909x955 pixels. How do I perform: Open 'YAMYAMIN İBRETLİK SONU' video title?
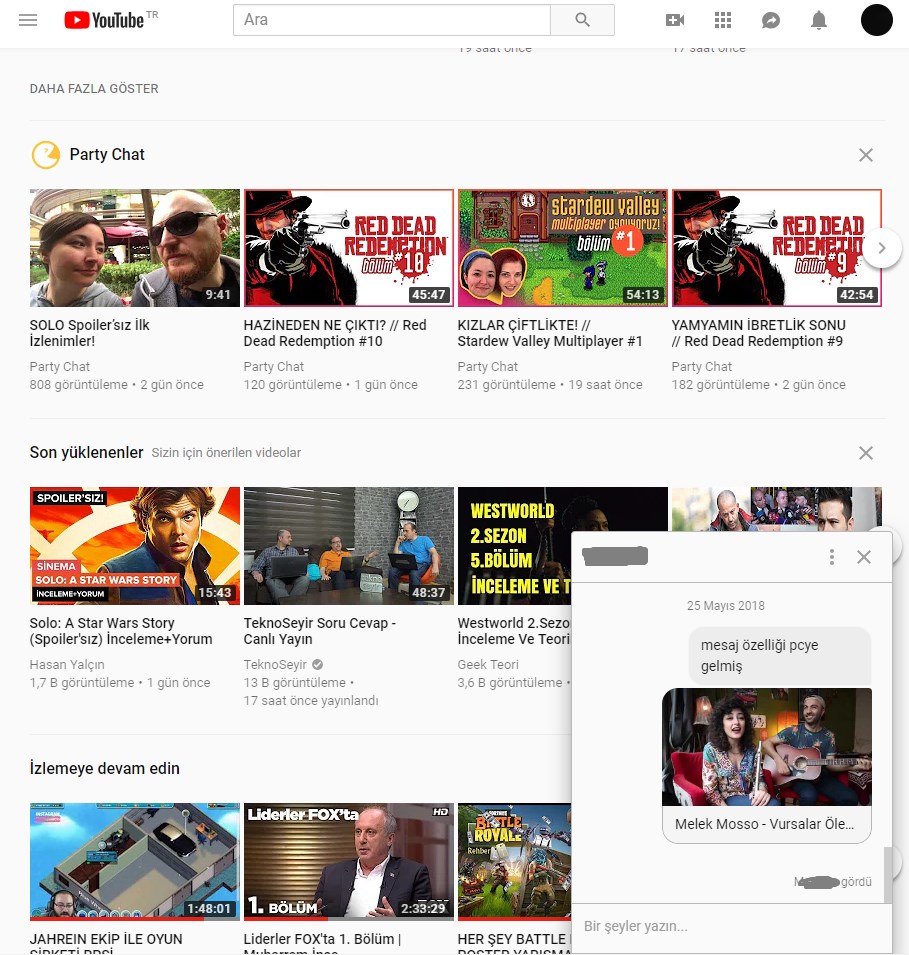click(x=759, y=333)
